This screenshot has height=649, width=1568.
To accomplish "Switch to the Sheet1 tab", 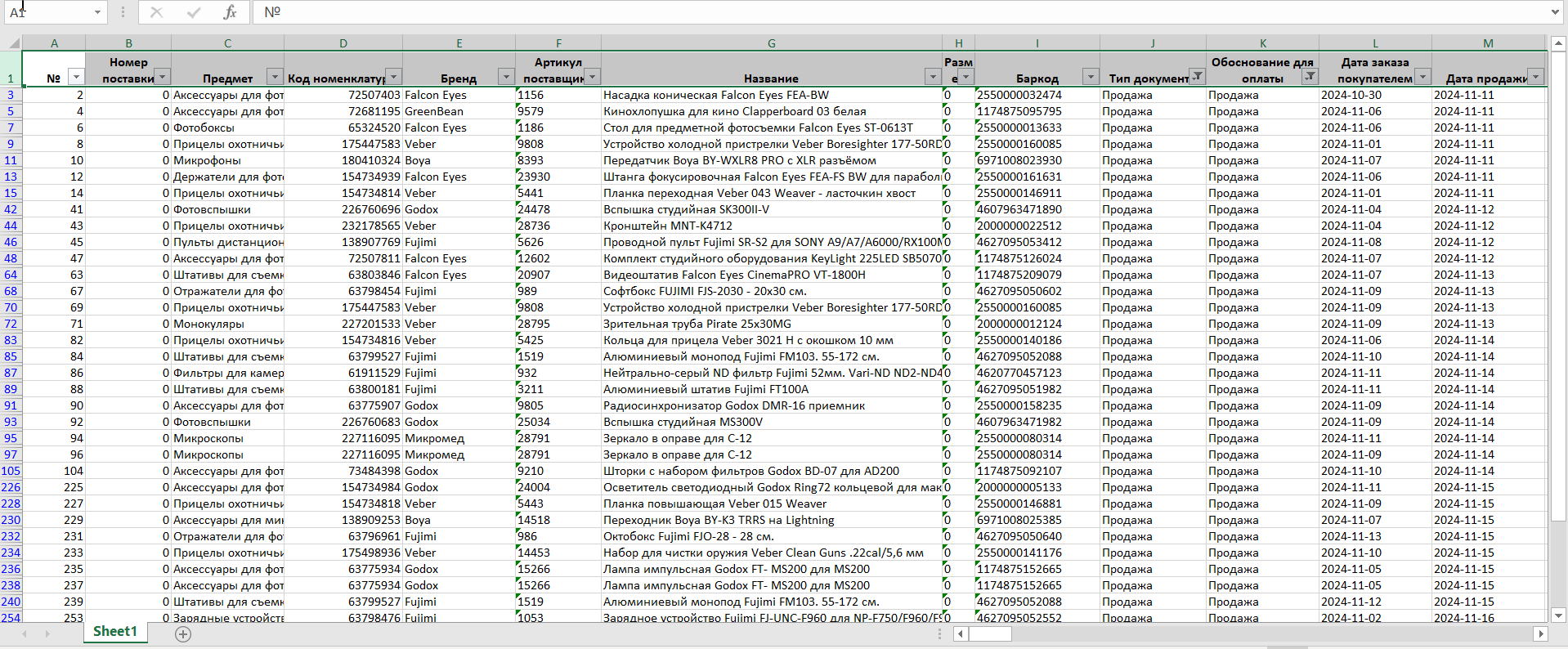I will pyautogui.click(x=115, y=632).
